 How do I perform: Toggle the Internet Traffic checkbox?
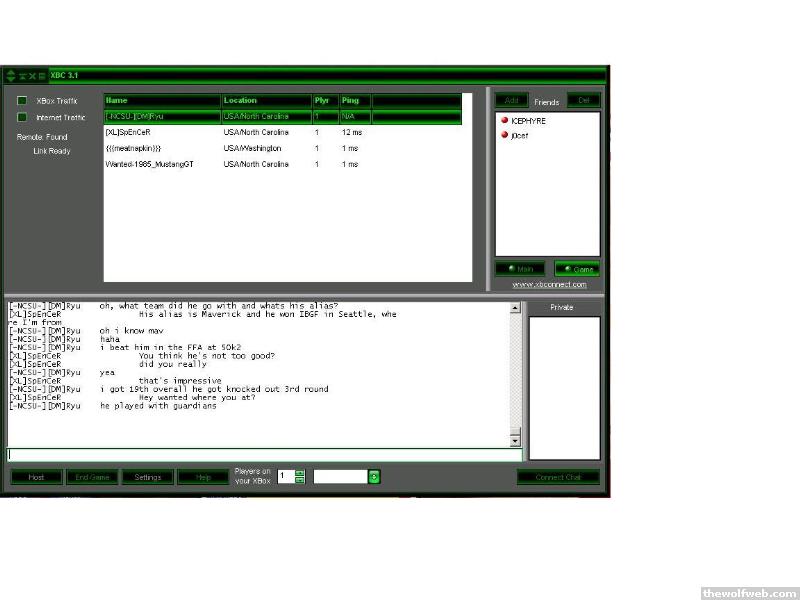click(x=22, y=118)
